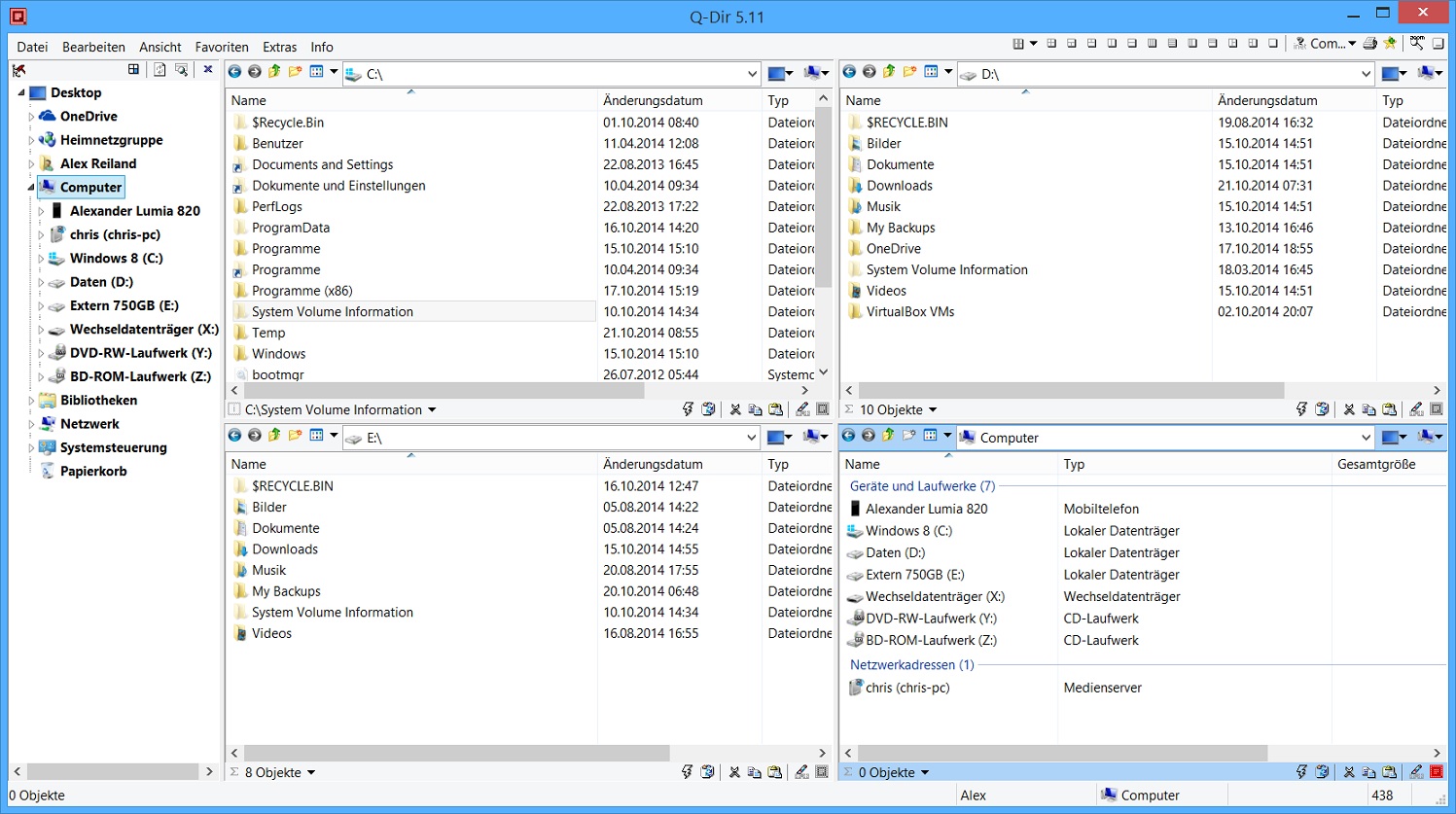This screenshot has height=814, width=1456.
Task: Click the cut icon in E:\ pane status bar
Action: coord(734,773)
